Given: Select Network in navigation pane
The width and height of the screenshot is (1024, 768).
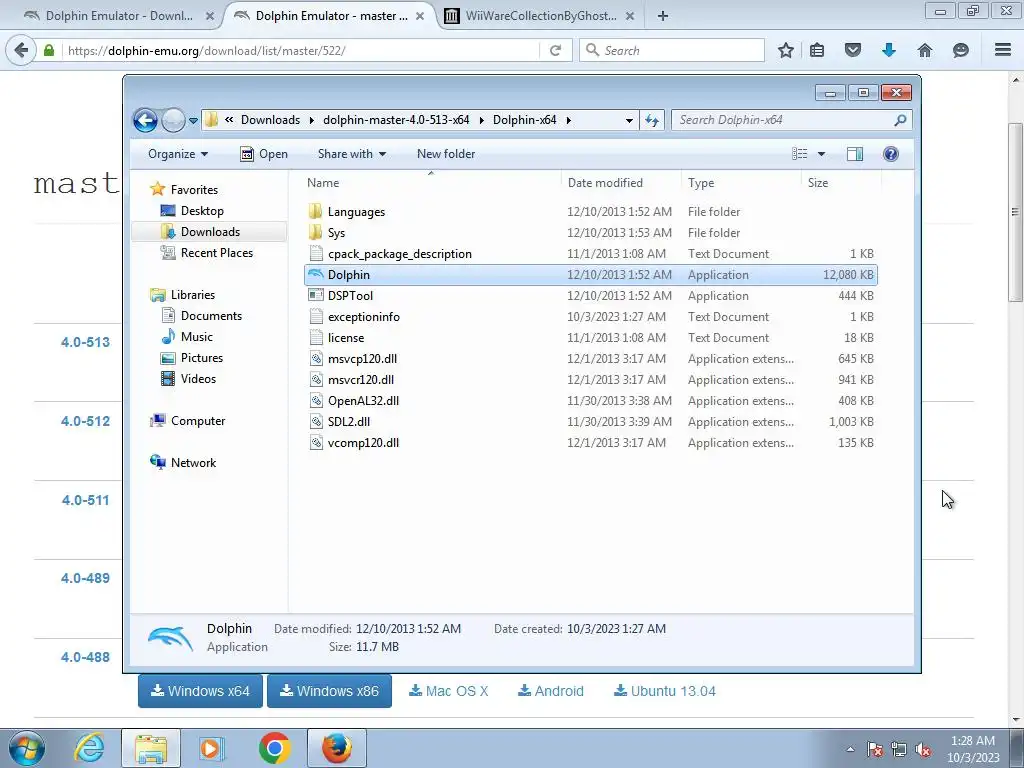Looking at the screenshot, I should (193, 463).
